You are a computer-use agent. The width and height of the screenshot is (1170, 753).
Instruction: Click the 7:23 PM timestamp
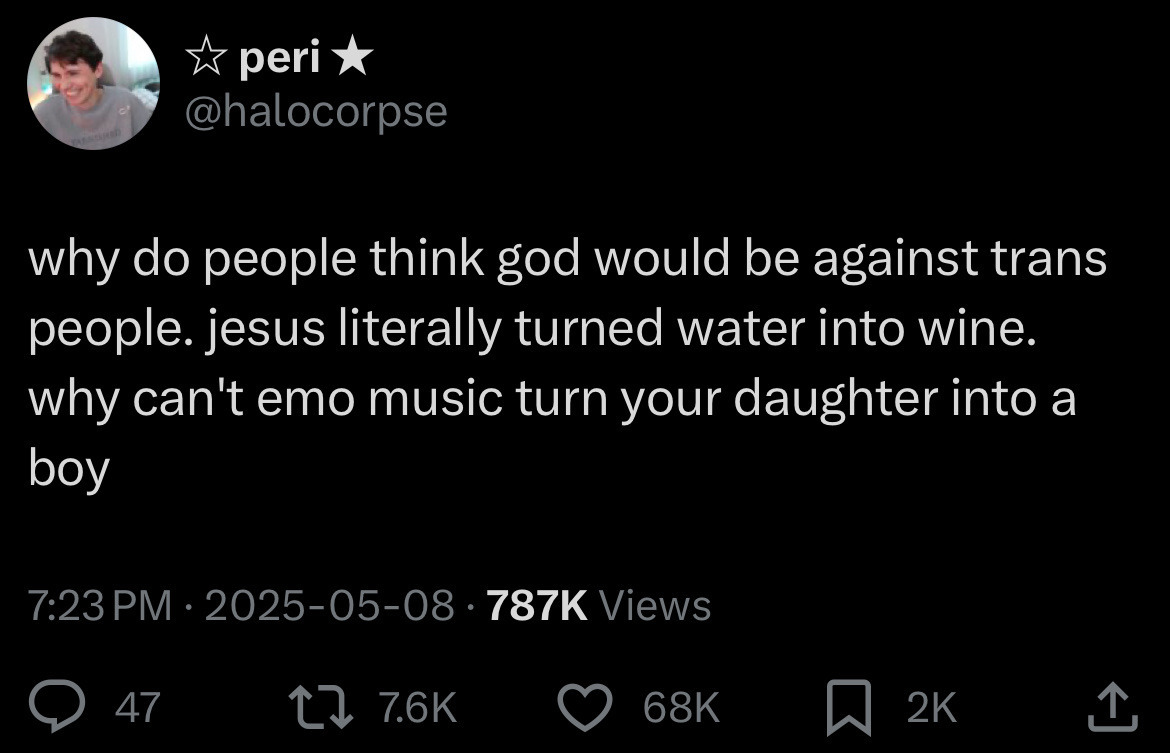(100, 605)
